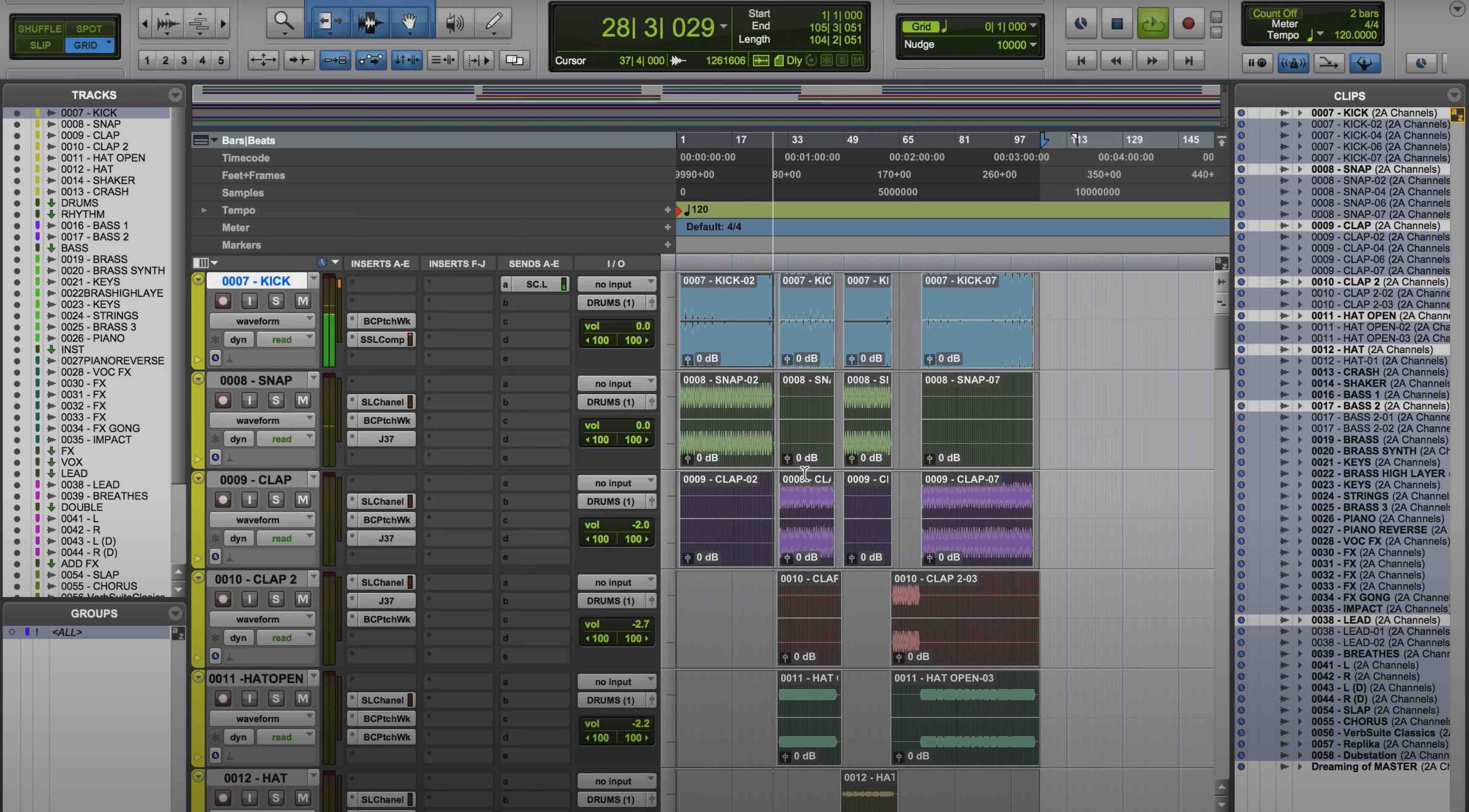Image resolution: width=1469 pixels, height=812 pixels.
Task: Mute the 0007 - KICK track
Action: (302, 301)
